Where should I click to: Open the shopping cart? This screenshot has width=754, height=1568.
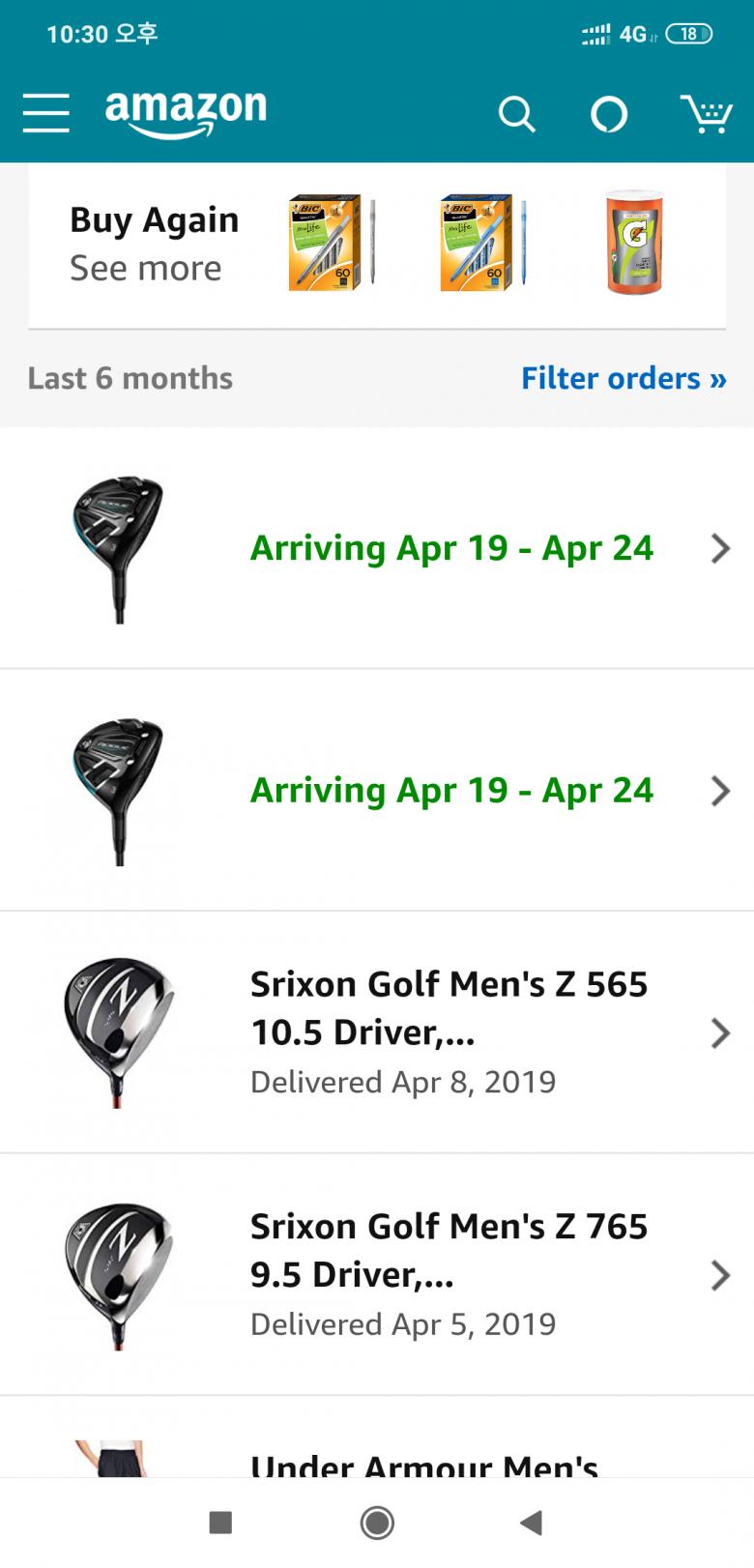(706, 114)
